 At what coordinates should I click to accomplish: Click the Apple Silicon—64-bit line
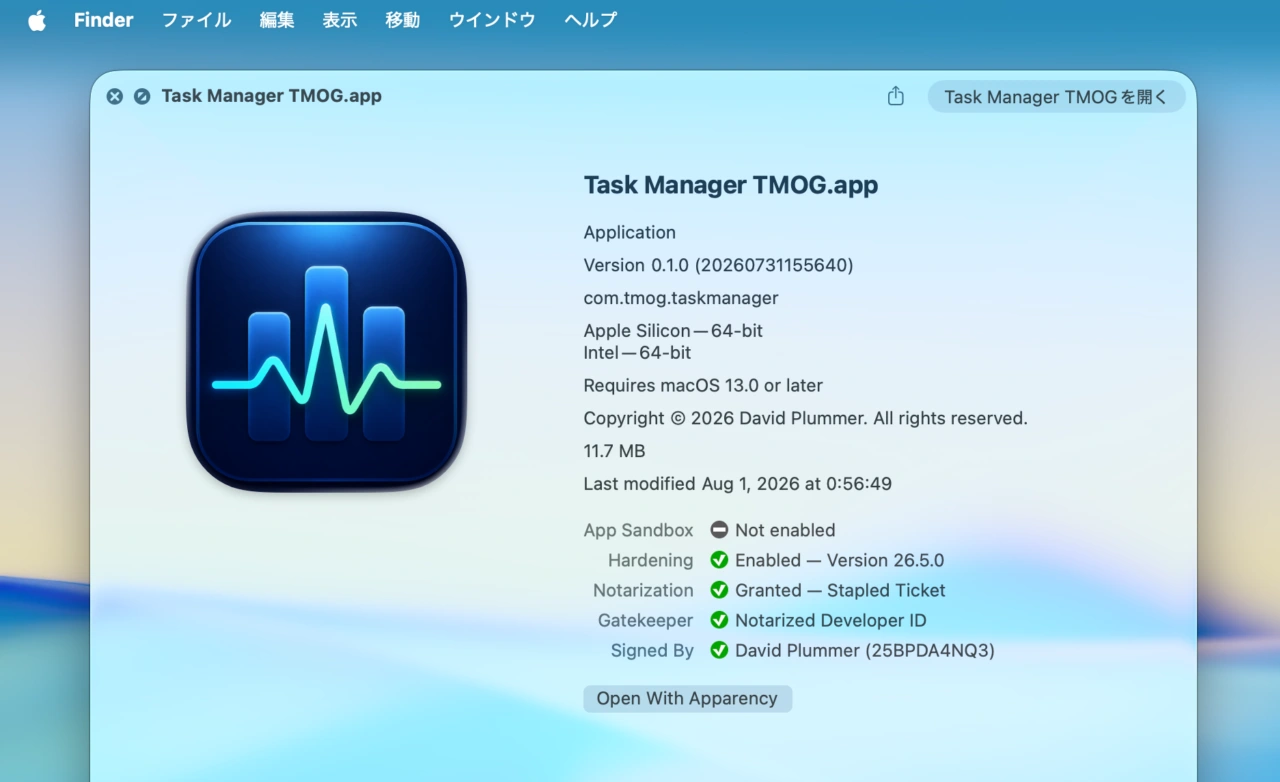pos(673,331)
